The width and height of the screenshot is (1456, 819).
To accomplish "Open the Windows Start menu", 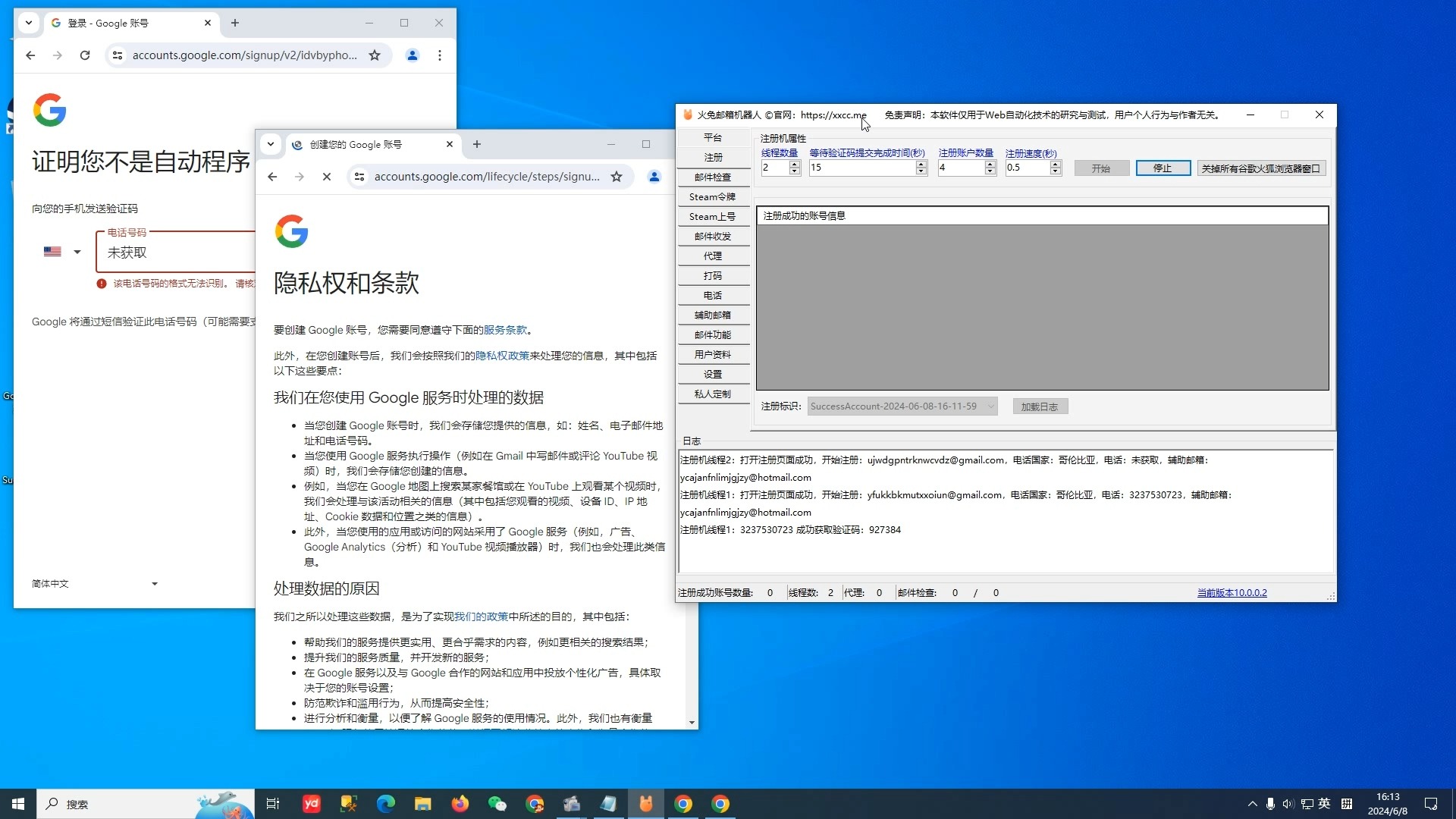I will [x=18, y=804].
